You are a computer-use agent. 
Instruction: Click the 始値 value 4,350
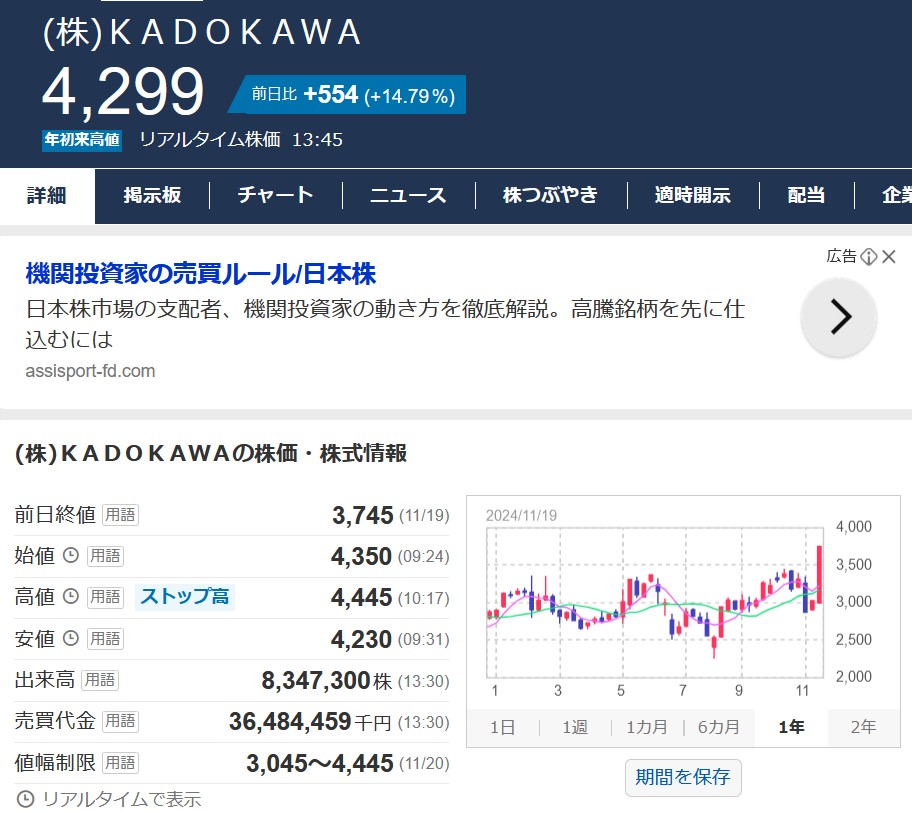pyautogui.click(x=361, y=557)
